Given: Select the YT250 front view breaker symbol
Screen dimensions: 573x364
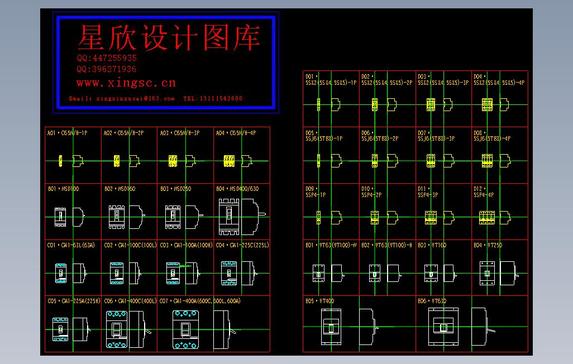Looking at the screenshot, I should point(487,273).
